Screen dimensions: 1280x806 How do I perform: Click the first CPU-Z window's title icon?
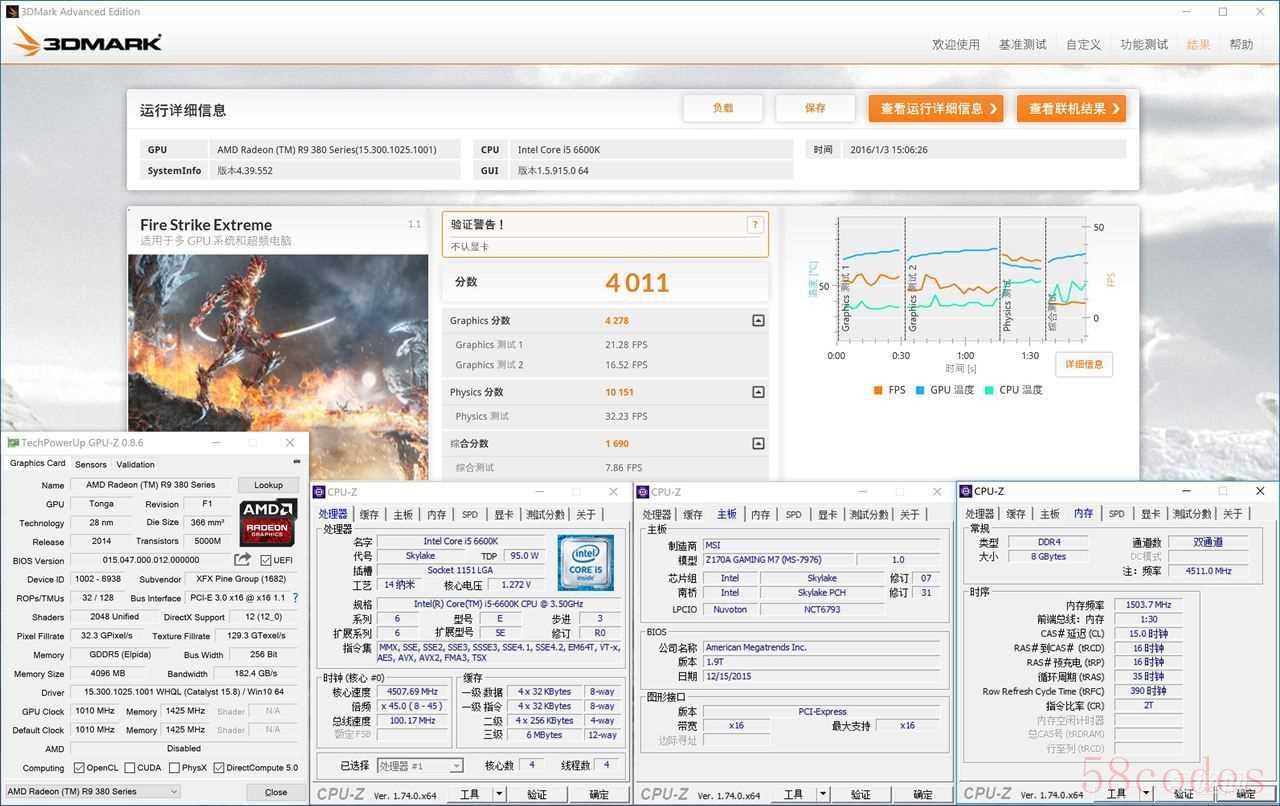pos(319,492)
